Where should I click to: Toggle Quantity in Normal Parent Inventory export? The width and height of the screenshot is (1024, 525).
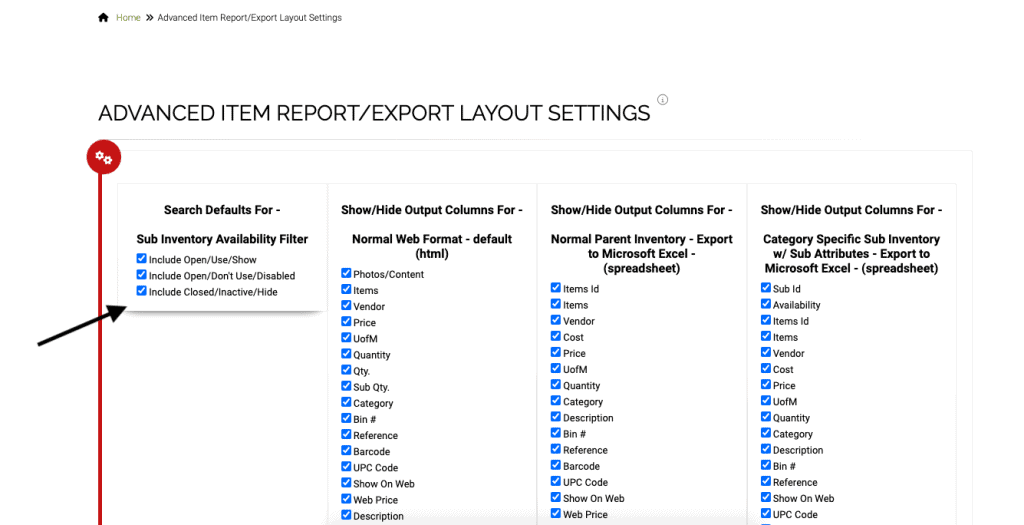[x=556, y=384]
